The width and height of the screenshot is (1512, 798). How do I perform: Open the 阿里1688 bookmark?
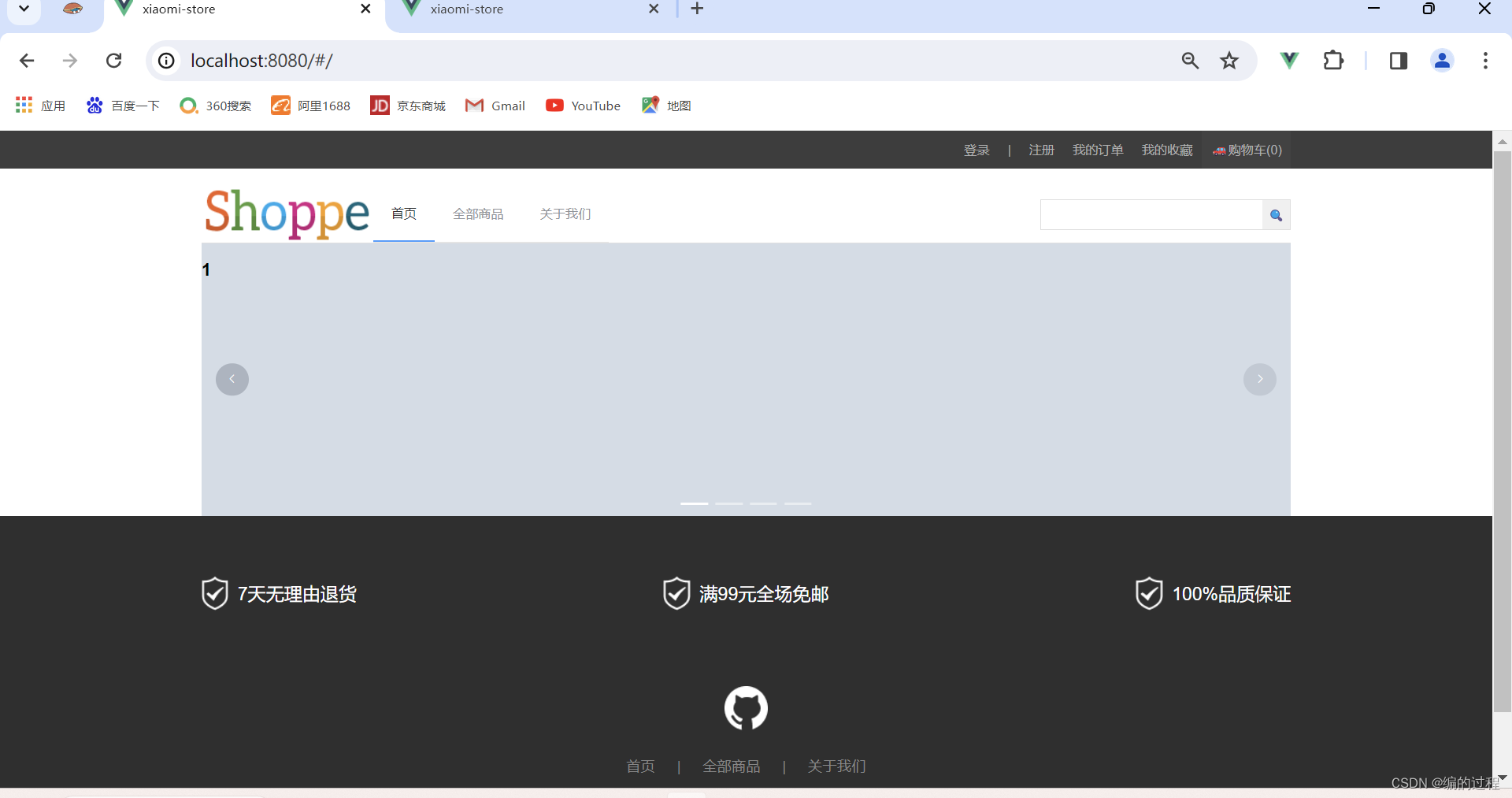pos(311,106)
